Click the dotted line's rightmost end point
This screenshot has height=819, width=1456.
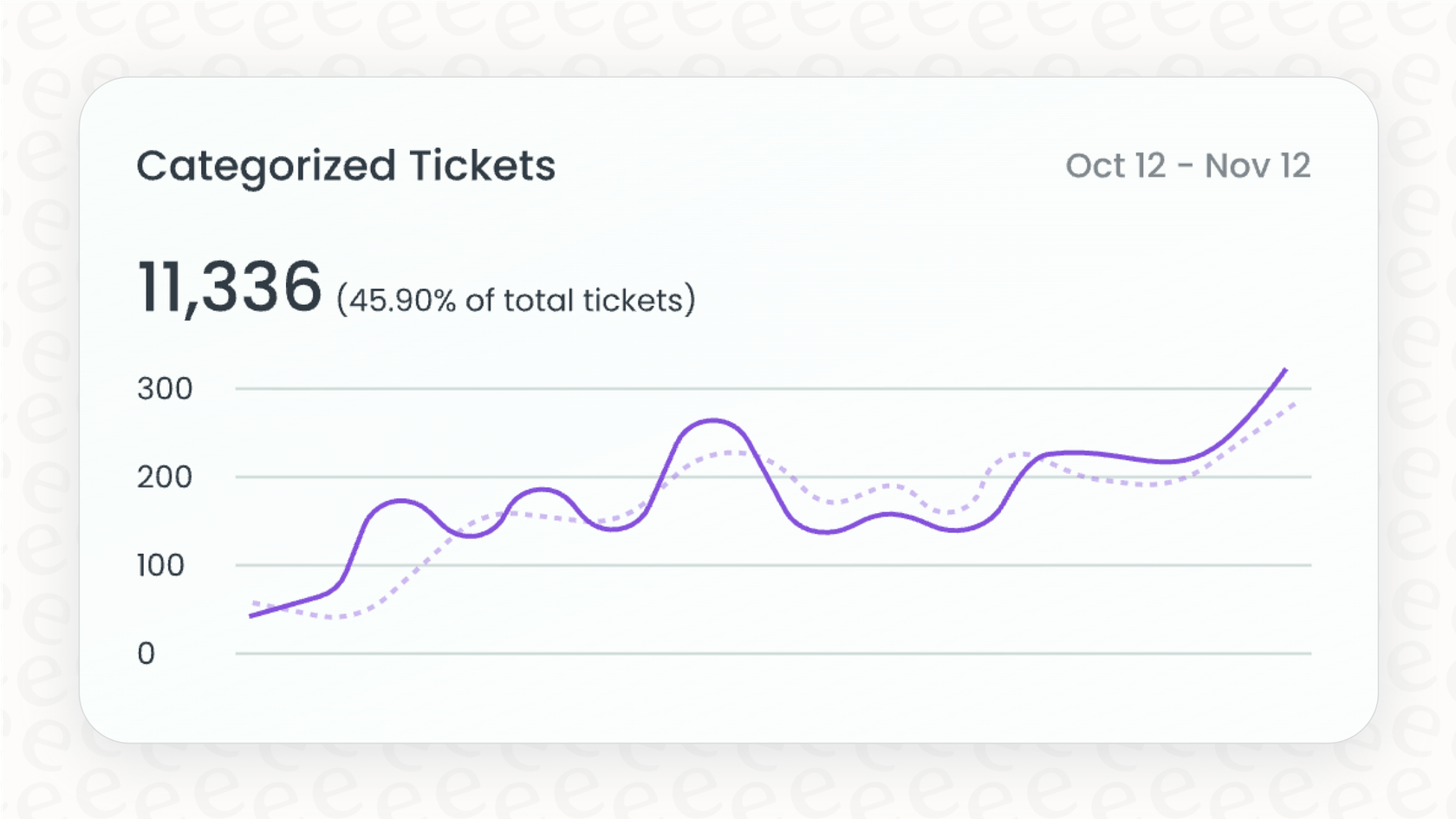coord(1294,404)
